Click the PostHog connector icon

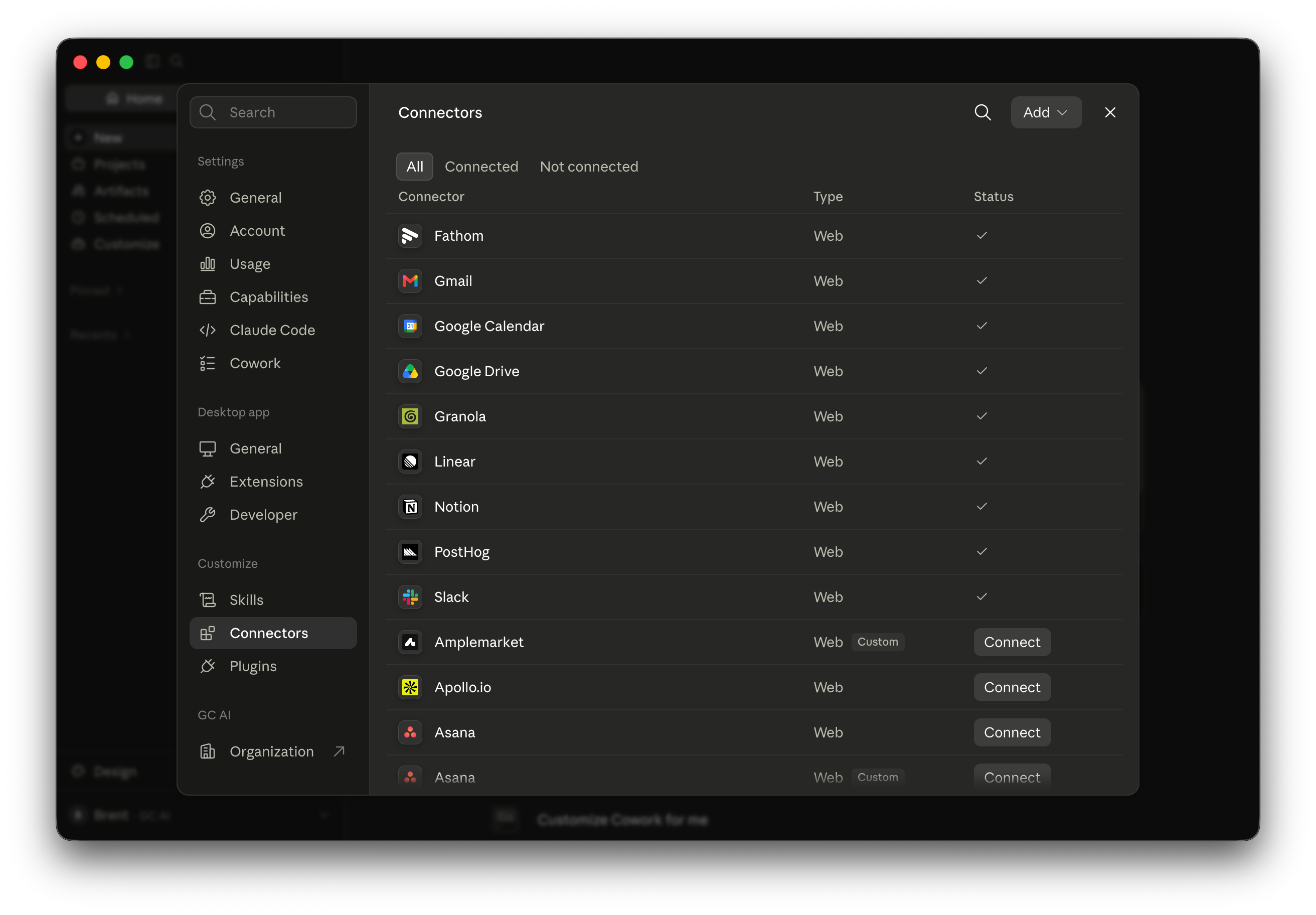(410, 552)
